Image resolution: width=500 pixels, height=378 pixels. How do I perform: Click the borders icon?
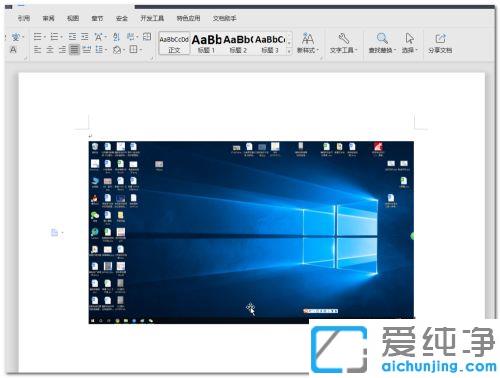point(133,50)
